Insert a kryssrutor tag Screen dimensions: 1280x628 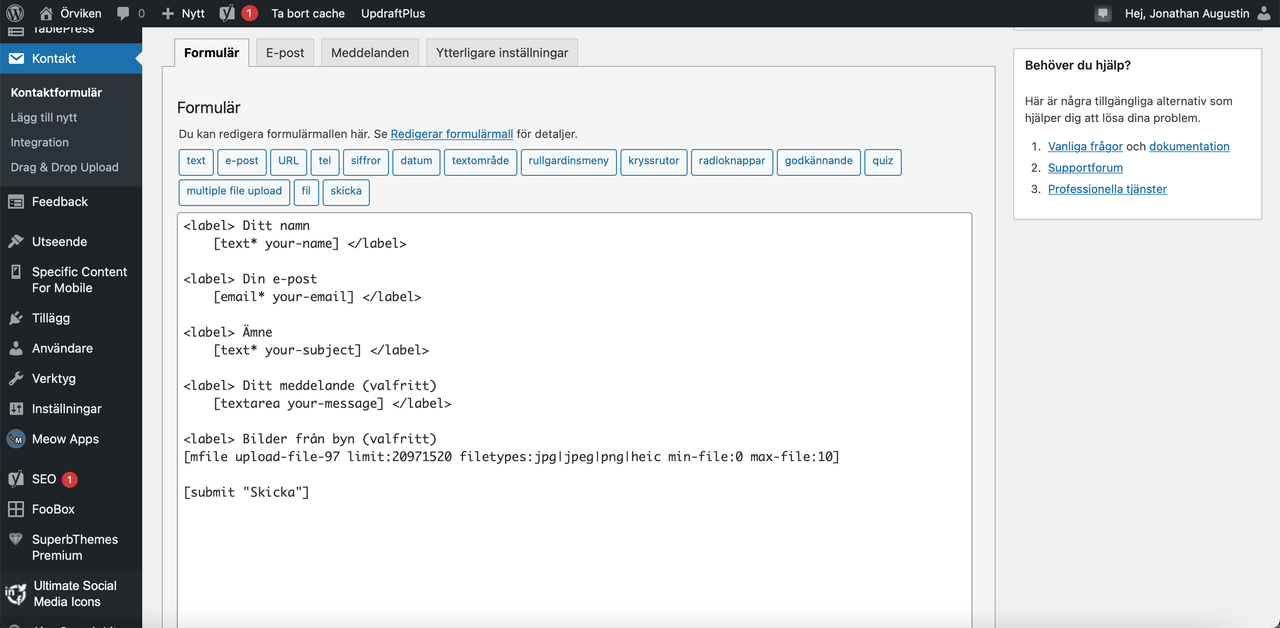tap(654, 161)
